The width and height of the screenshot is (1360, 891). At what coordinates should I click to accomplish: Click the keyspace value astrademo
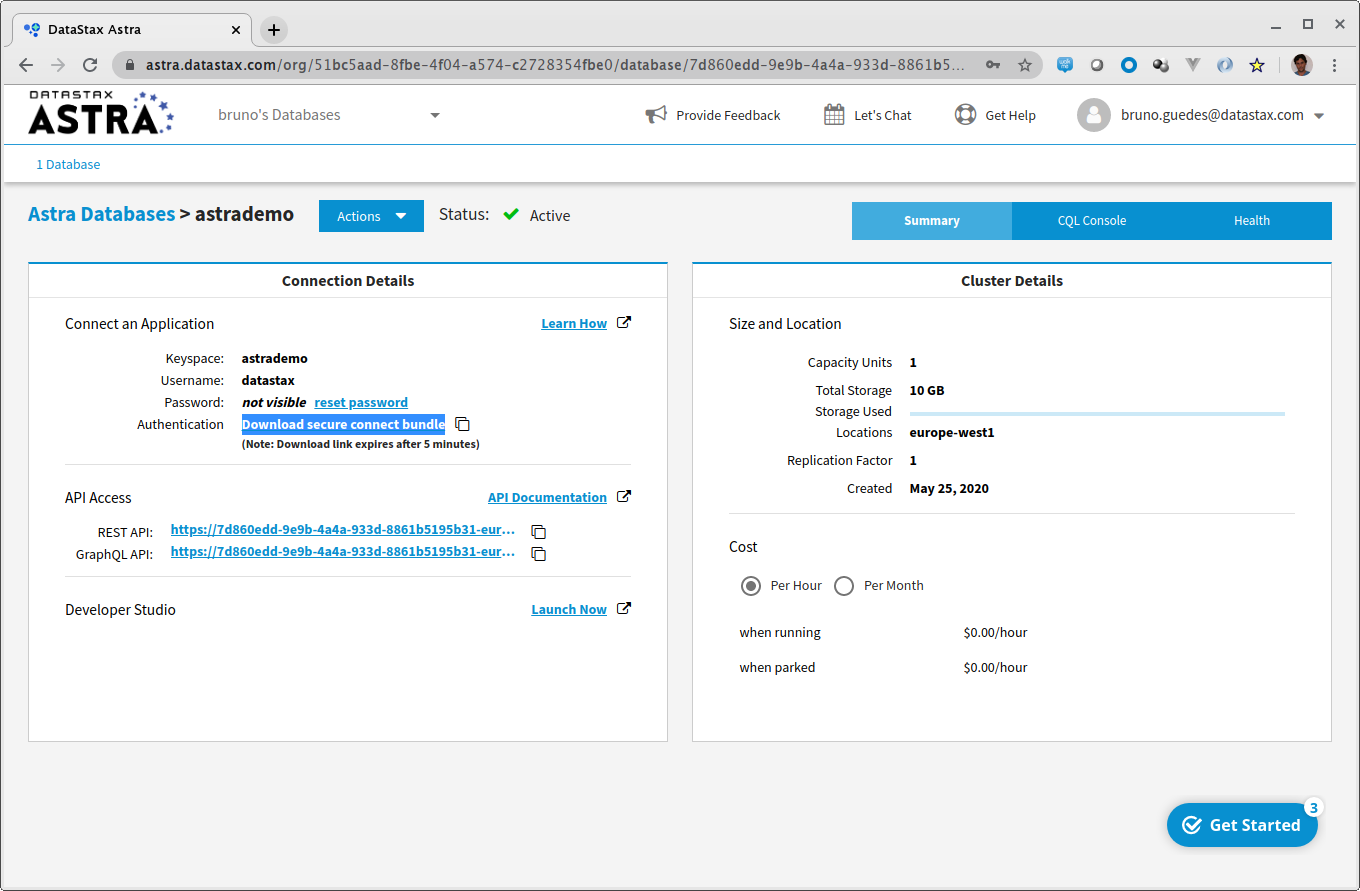275,358
